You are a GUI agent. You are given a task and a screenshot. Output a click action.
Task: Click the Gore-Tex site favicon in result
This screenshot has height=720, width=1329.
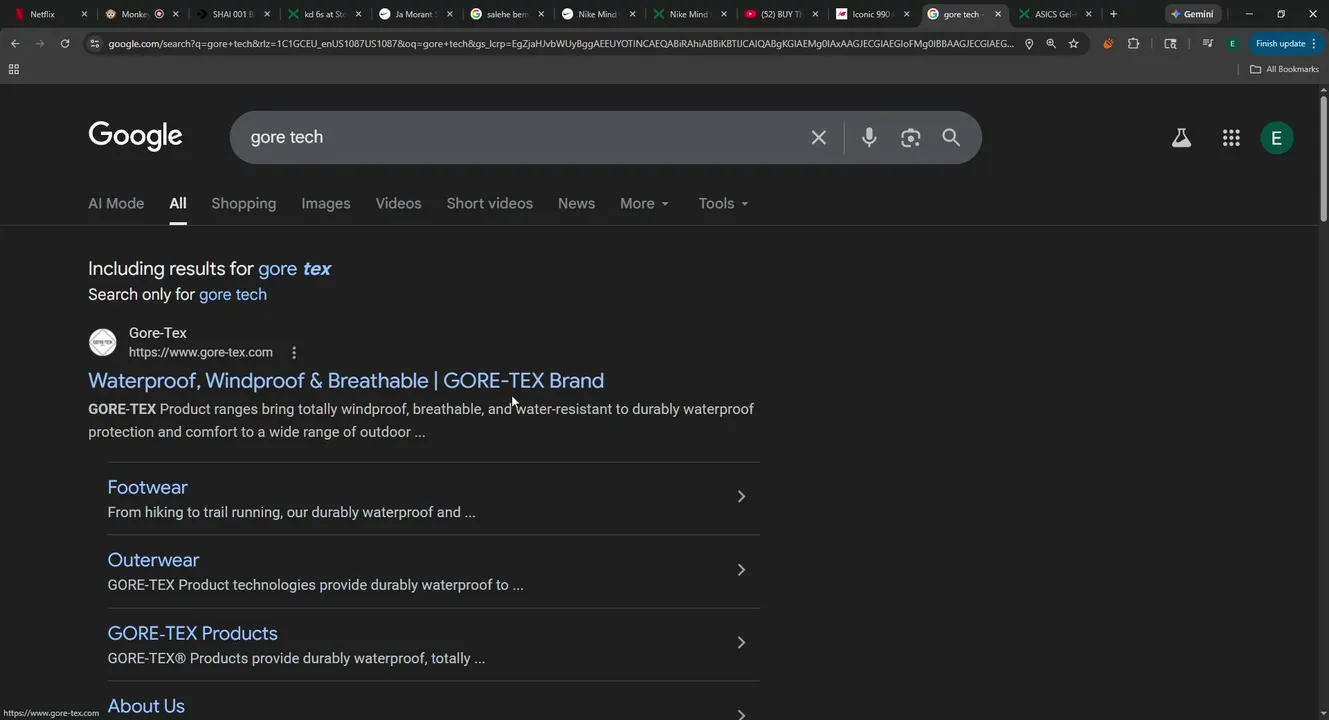(x=103, y=342)
